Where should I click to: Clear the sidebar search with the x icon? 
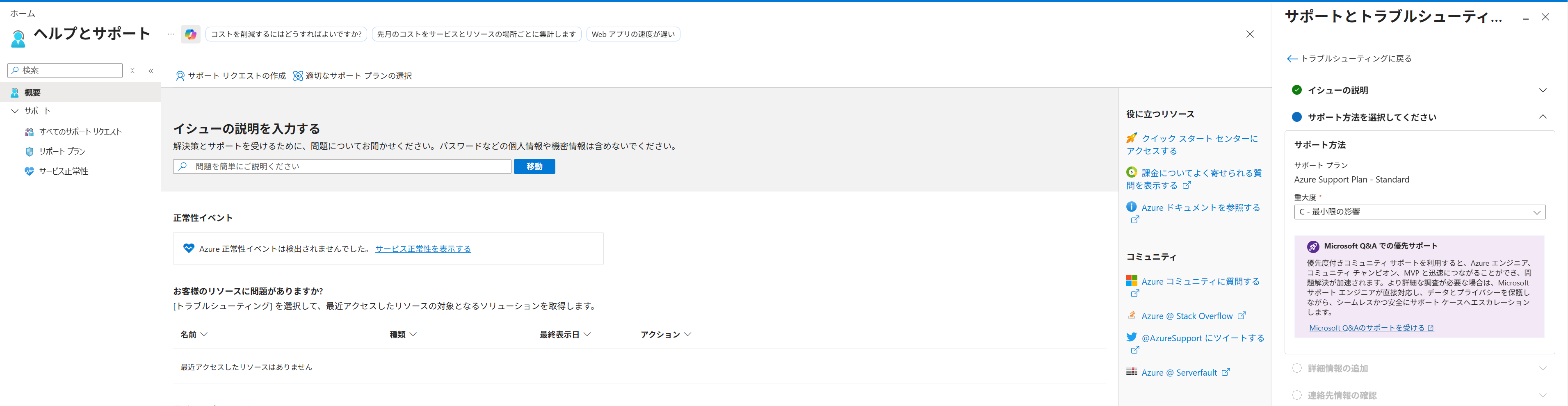tap(132, 71)
